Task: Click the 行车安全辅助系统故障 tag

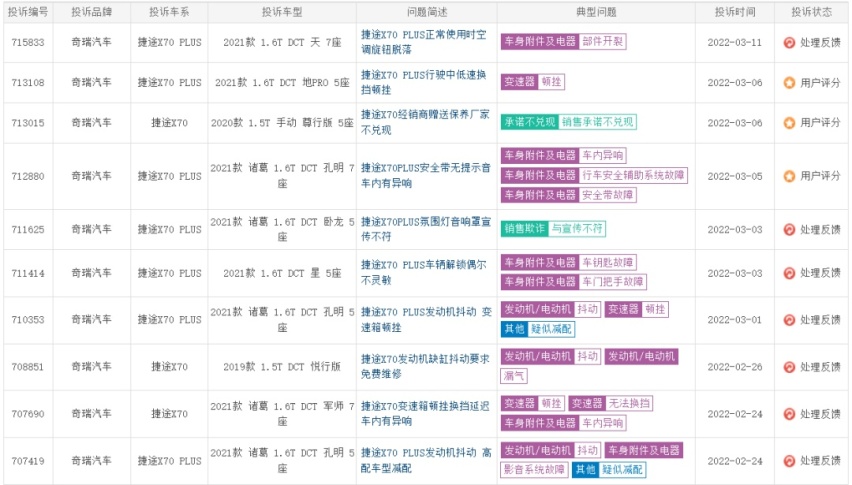Action: pyautogui.click(x=633, y=175)
